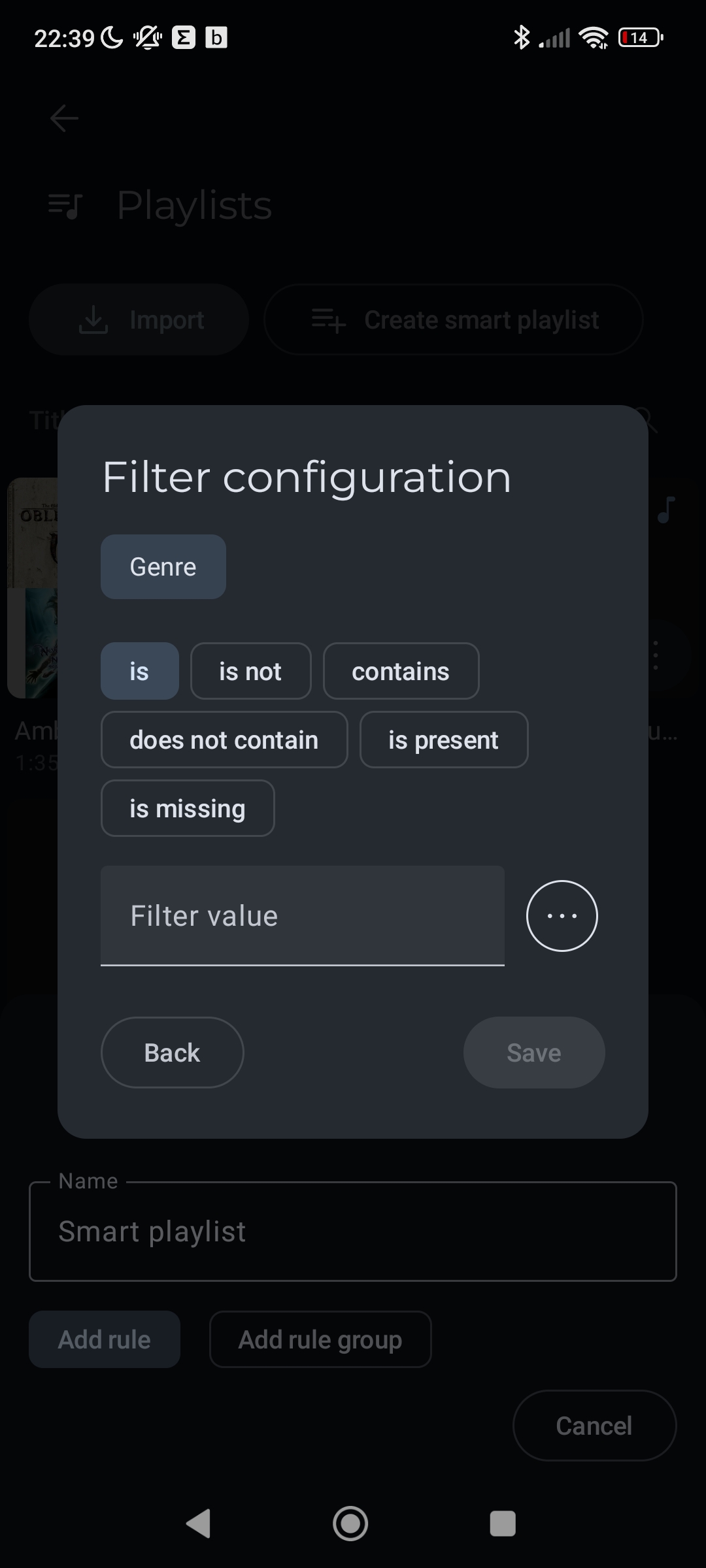Cancel the smart playlist creation
The height and width of the screenshot is (1568, 706).
click(x=594, y=1426)
